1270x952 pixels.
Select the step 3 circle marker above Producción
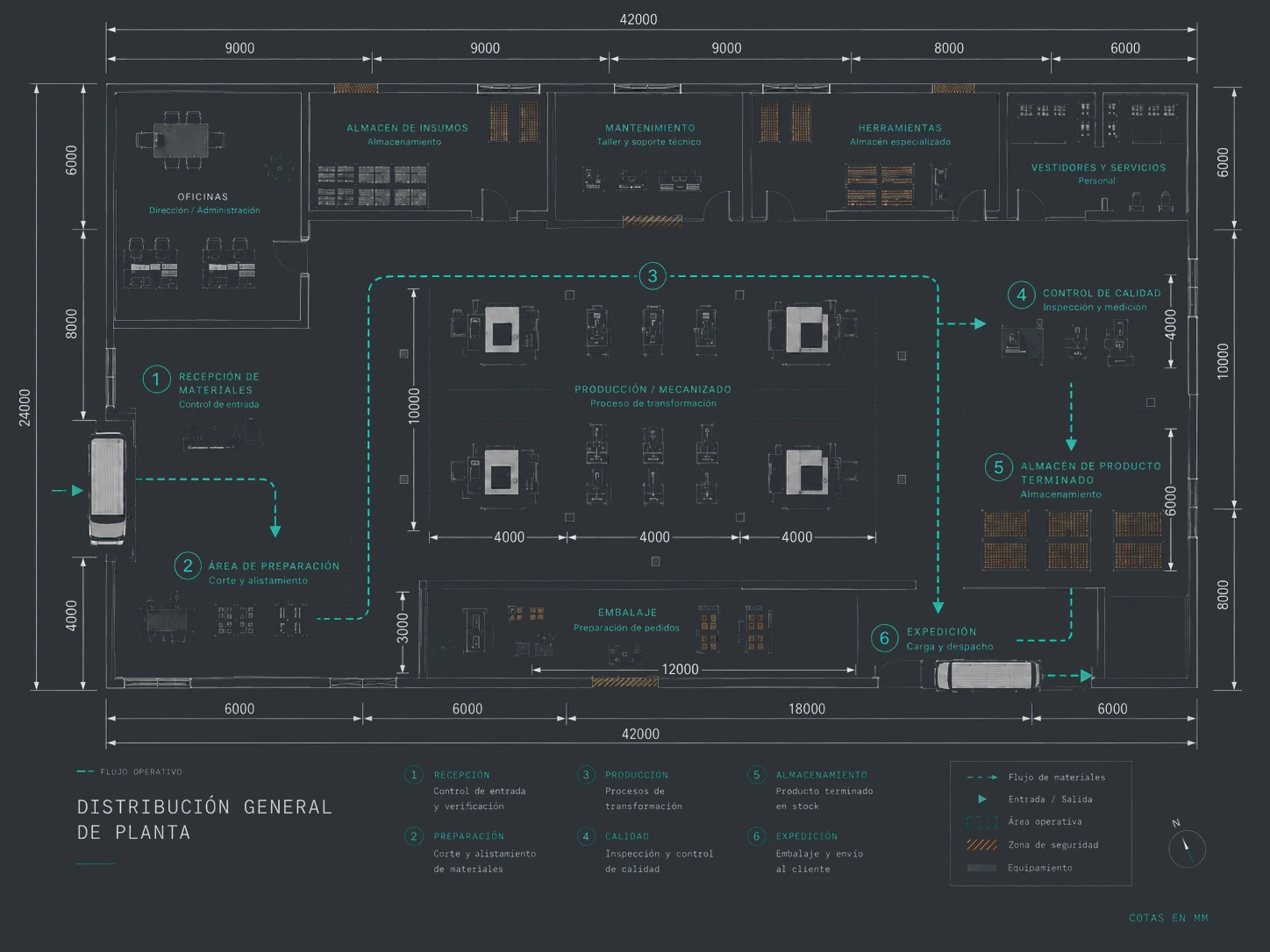(x=652, y=276)
